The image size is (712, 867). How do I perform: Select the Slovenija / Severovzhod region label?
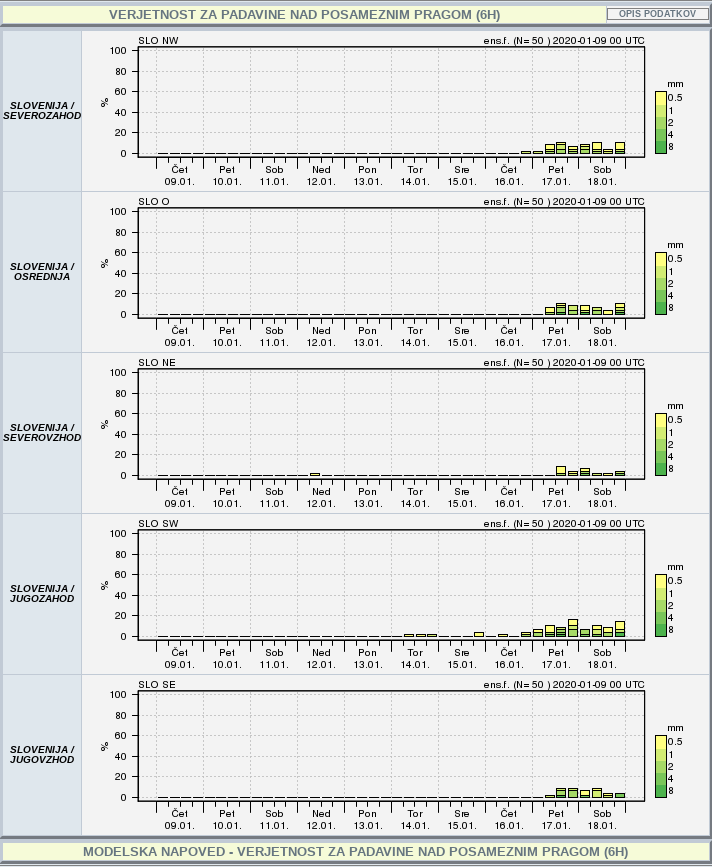tap(42, 432)
